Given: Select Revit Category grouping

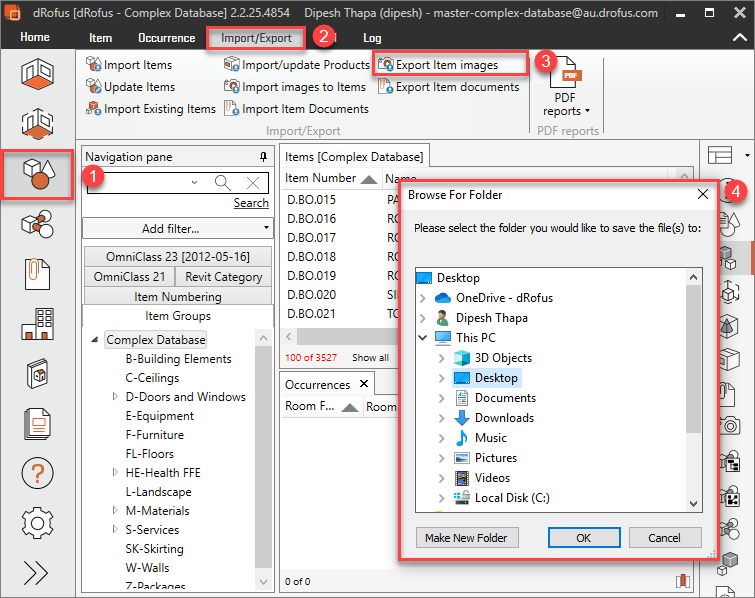Looking at the screenshot, I should pyautogui.click(x=223, y=276).
